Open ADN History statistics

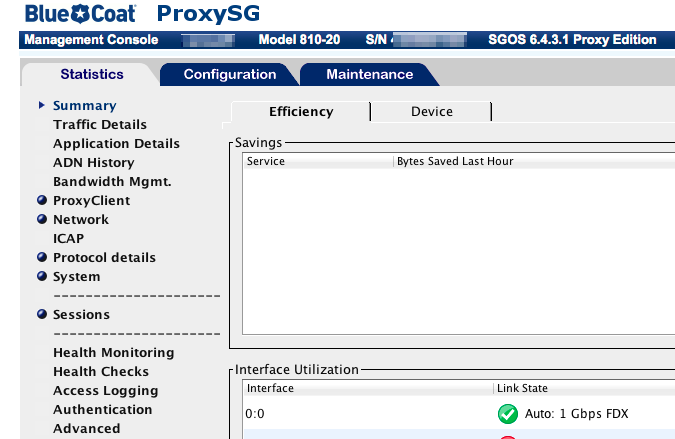(x=94, y=162)
